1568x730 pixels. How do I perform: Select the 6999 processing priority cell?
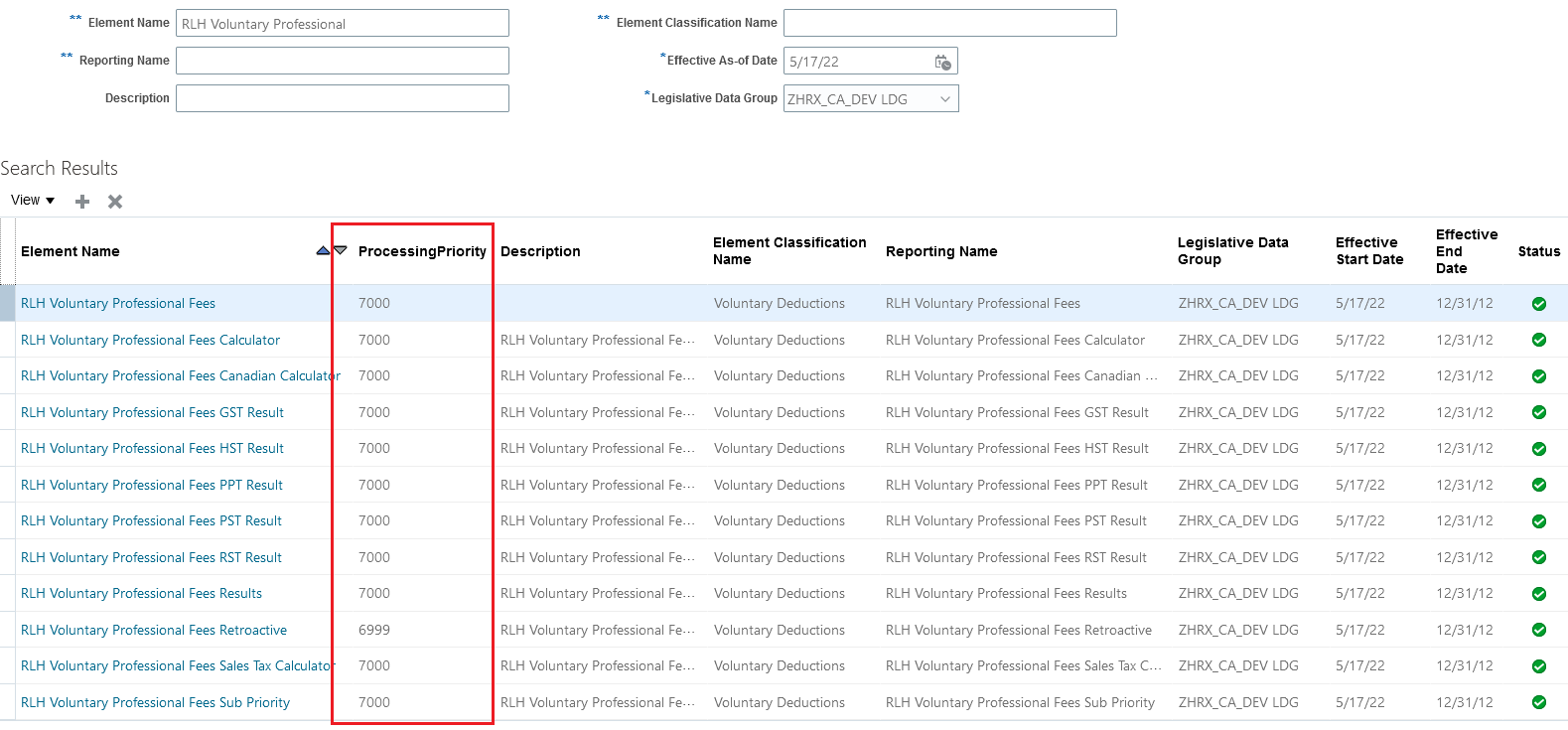(374, 630)
